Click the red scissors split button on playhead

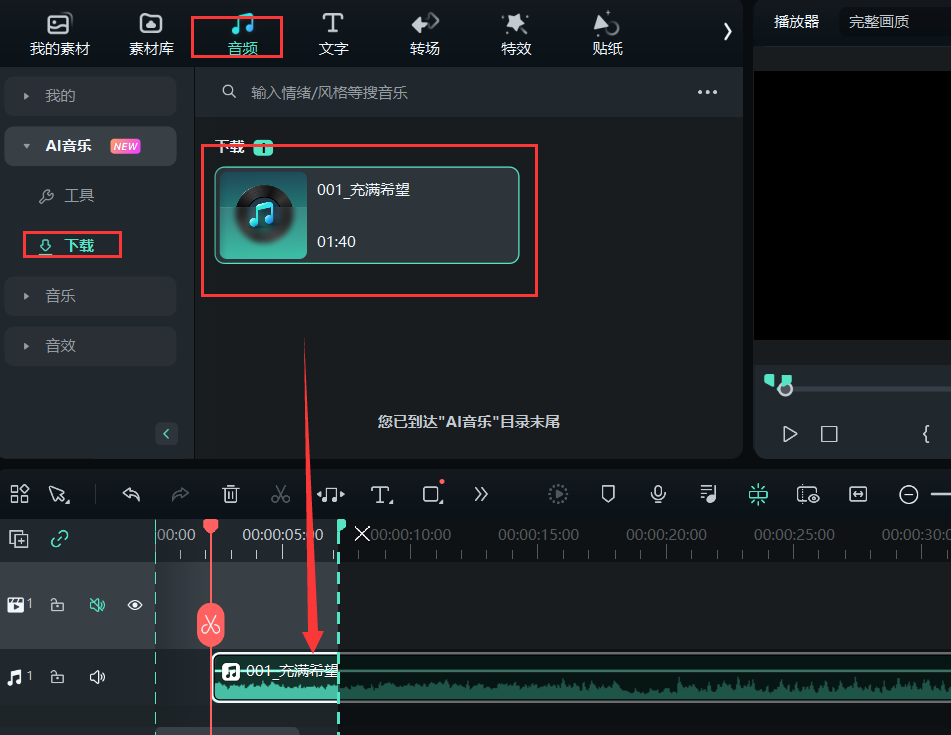pos(210,626)
